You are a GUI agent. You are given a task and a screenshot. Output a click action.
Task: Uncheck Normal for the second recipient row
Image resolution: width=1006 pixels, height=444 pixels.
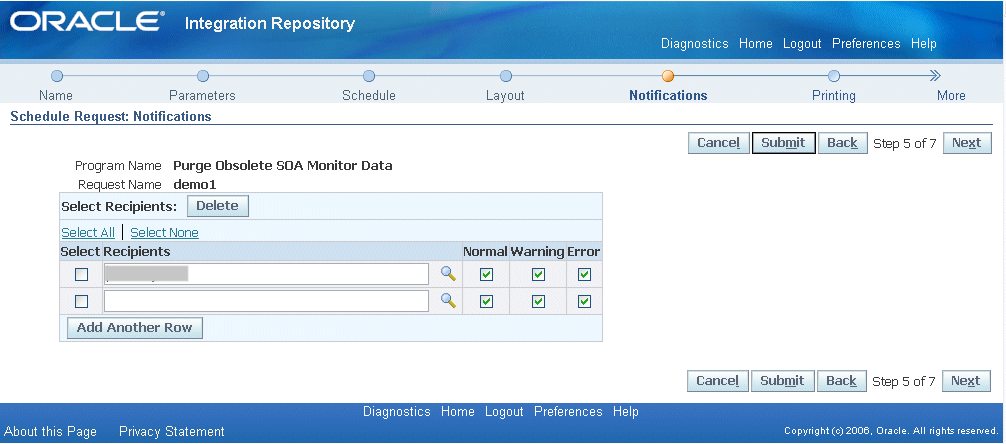(486, 301)
